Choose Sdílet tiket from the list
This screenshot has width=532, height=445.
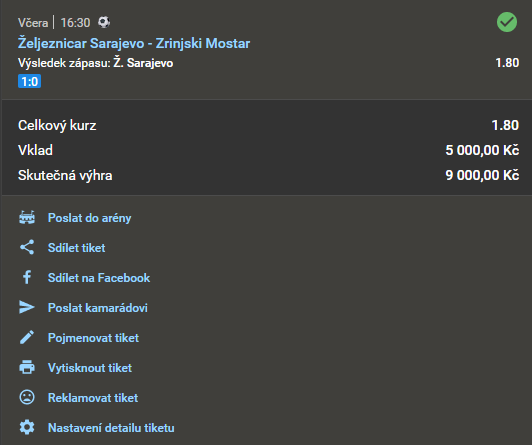pyautogui.click(x=76, y=248)
